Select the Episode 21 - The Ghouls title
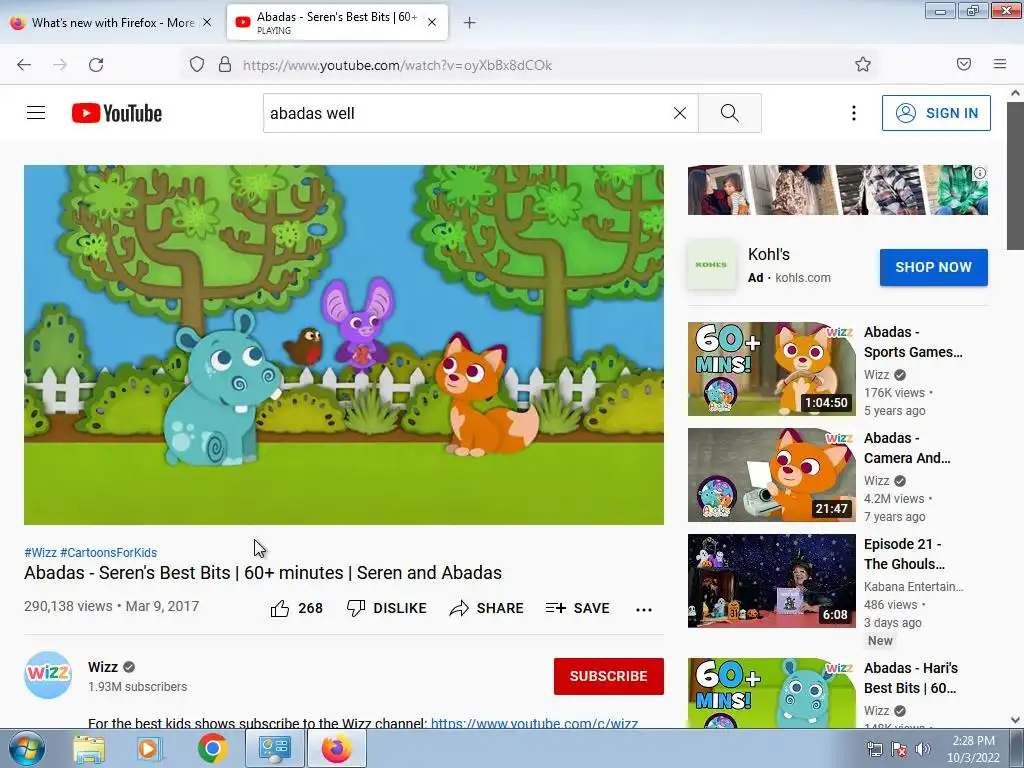The height and width of the screenshot is (768, 1024). (x=904, y=554)
